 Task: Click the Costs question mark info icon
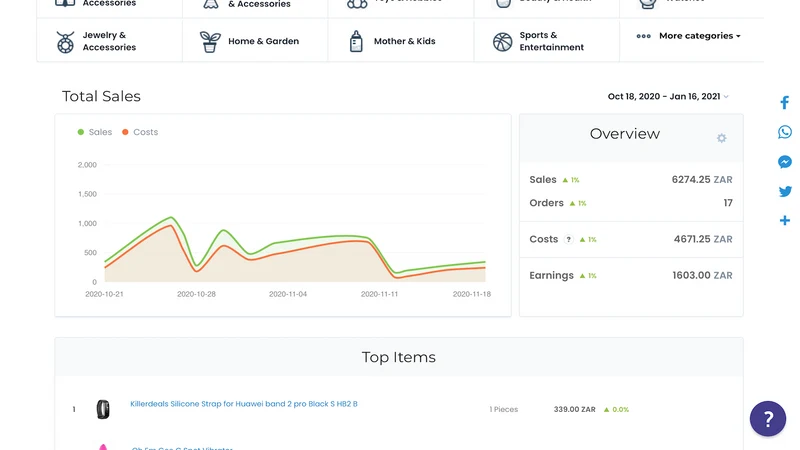568,239
